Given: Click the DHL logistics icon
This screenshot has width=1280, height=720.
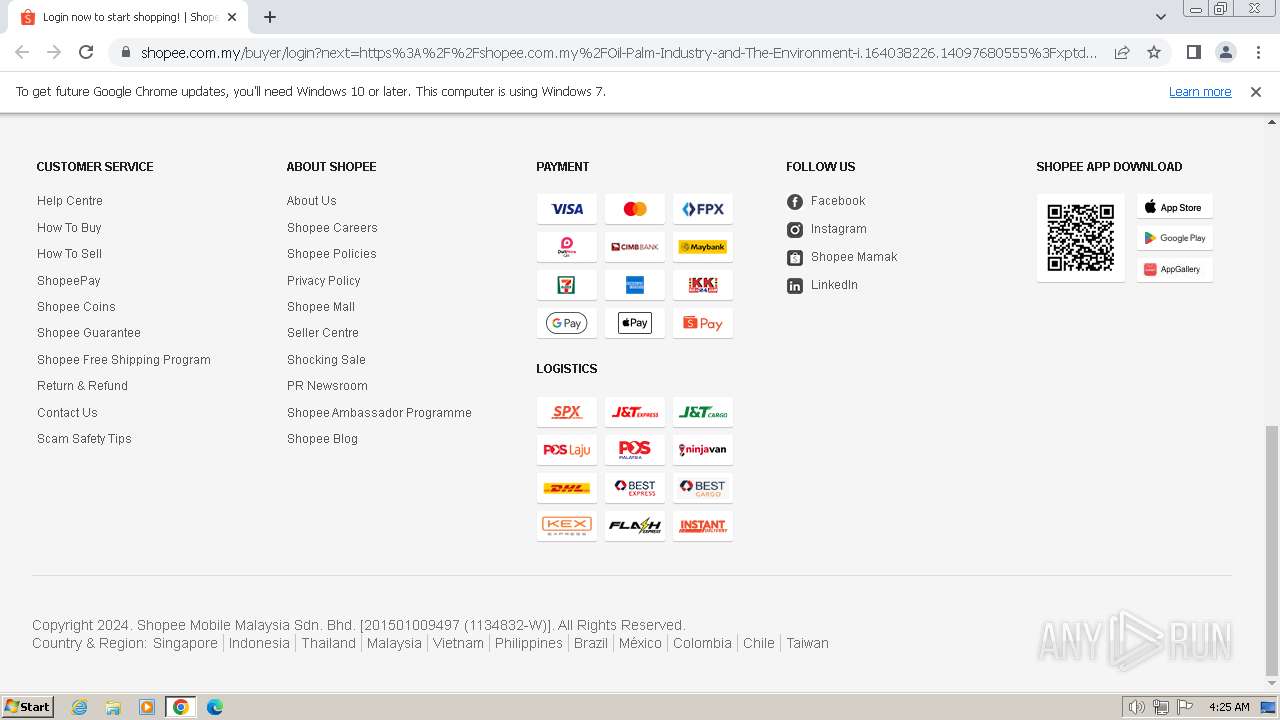Looking at the screenshot, I should point(567,488).
